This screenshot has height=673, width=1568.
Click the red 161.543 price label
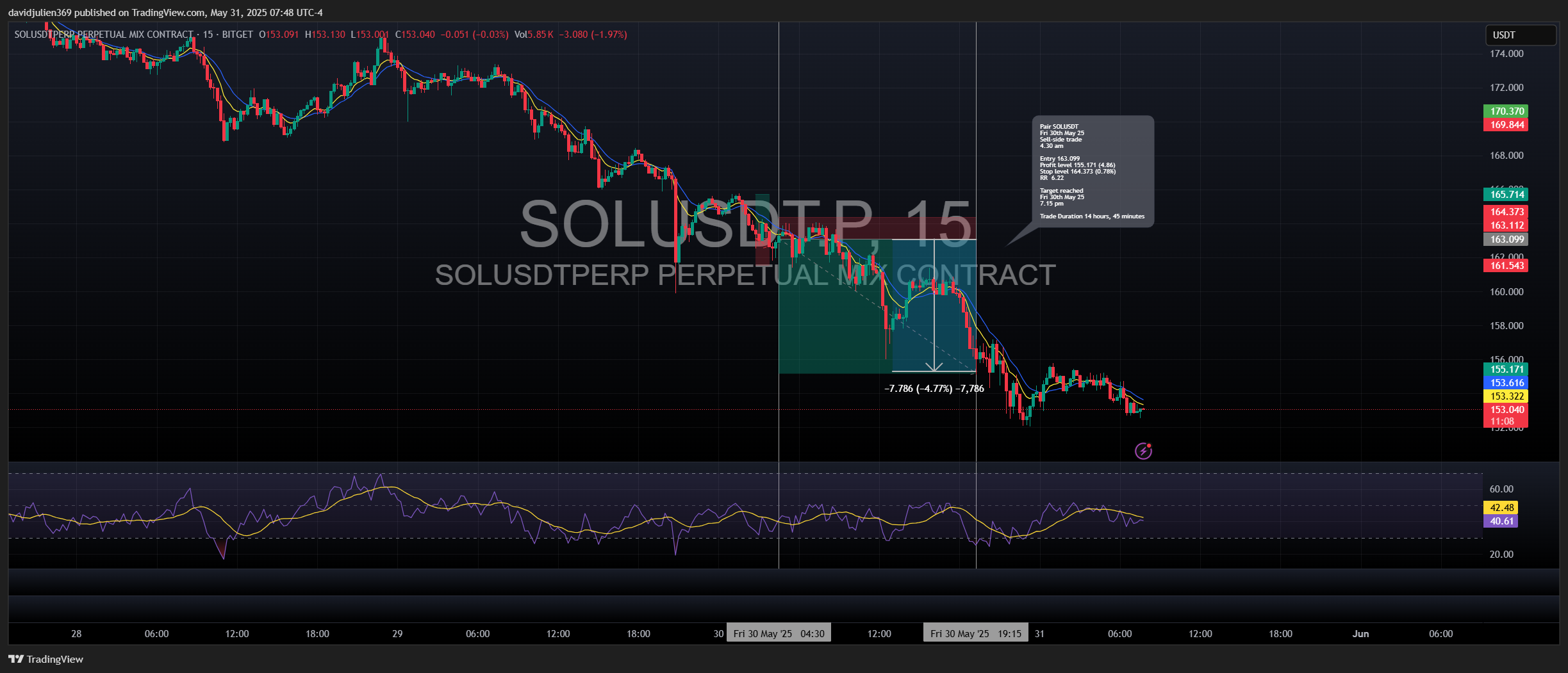click(1506, 266)
